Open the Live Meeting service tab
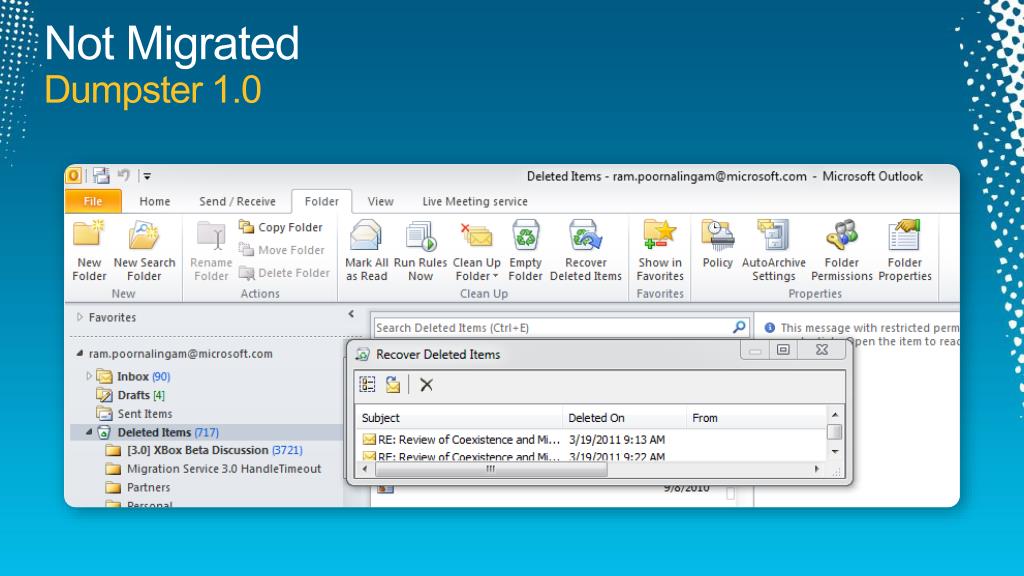Screen dimensions: 1024x576 pyautogui.click(x=475, y=201)
